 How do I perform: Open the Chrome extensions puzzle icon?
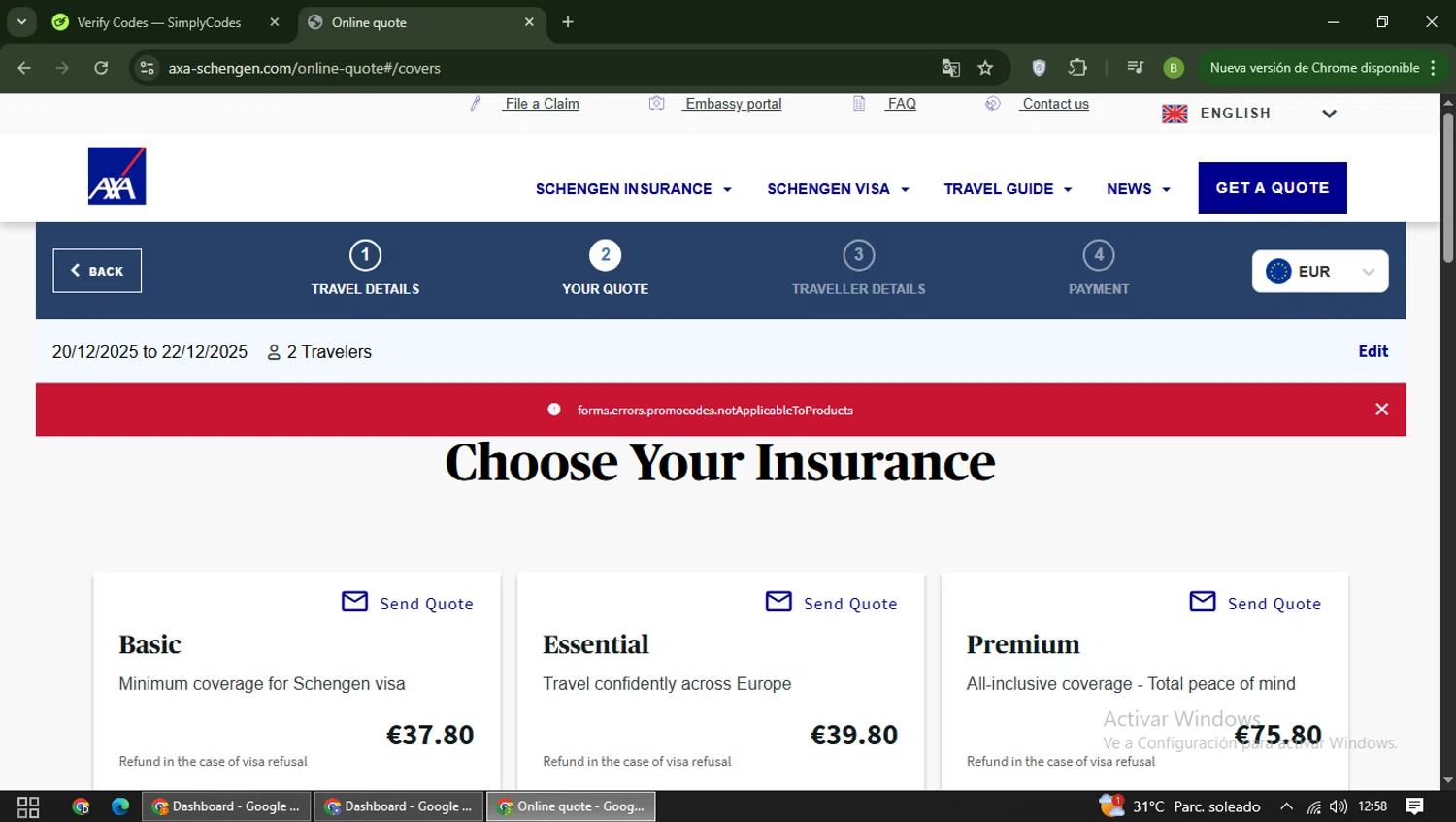[x=1077, y=68]
